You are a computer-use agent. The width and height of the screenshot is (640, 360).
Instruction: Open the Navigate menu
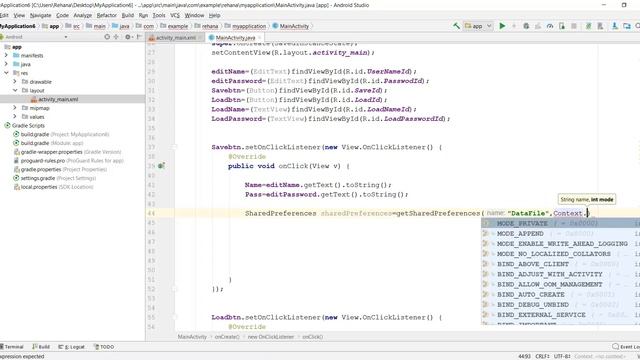click(x=40, y=15)
